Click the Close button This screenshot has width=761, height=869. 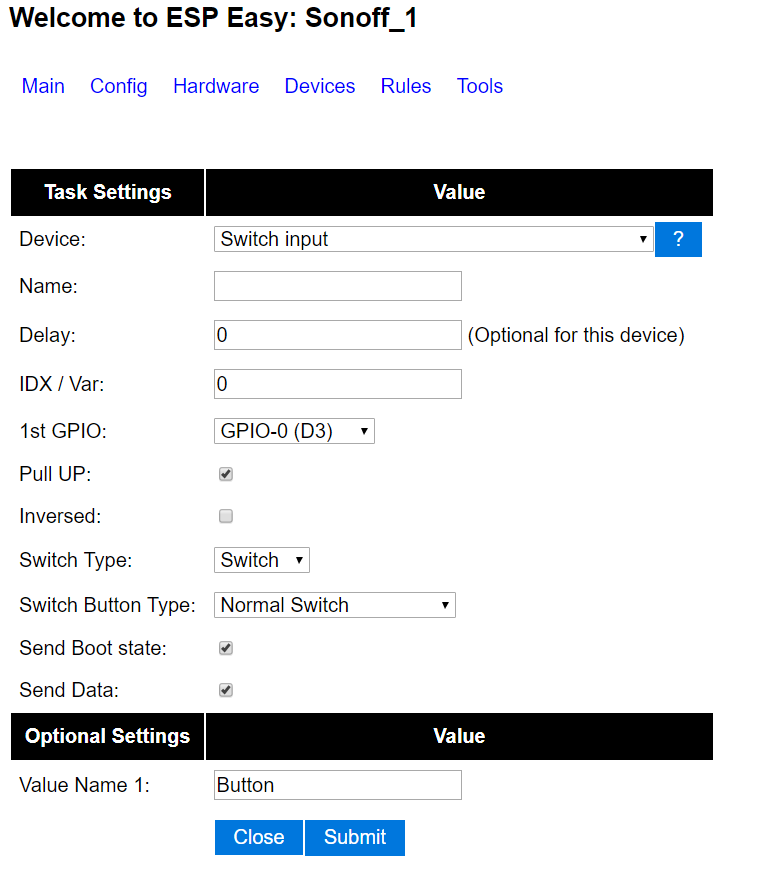pyautogui.click(x=259, y=837)
